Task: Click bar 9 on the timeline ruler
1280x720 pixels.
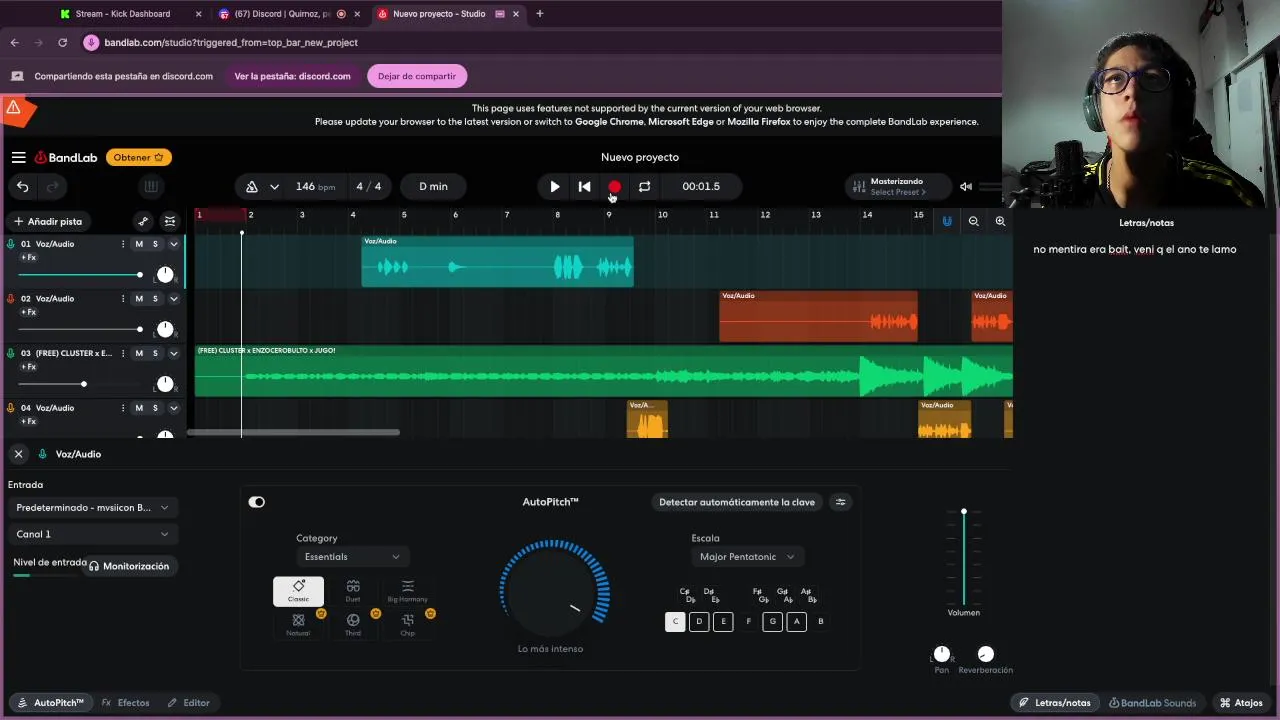Action: (609, 215)
